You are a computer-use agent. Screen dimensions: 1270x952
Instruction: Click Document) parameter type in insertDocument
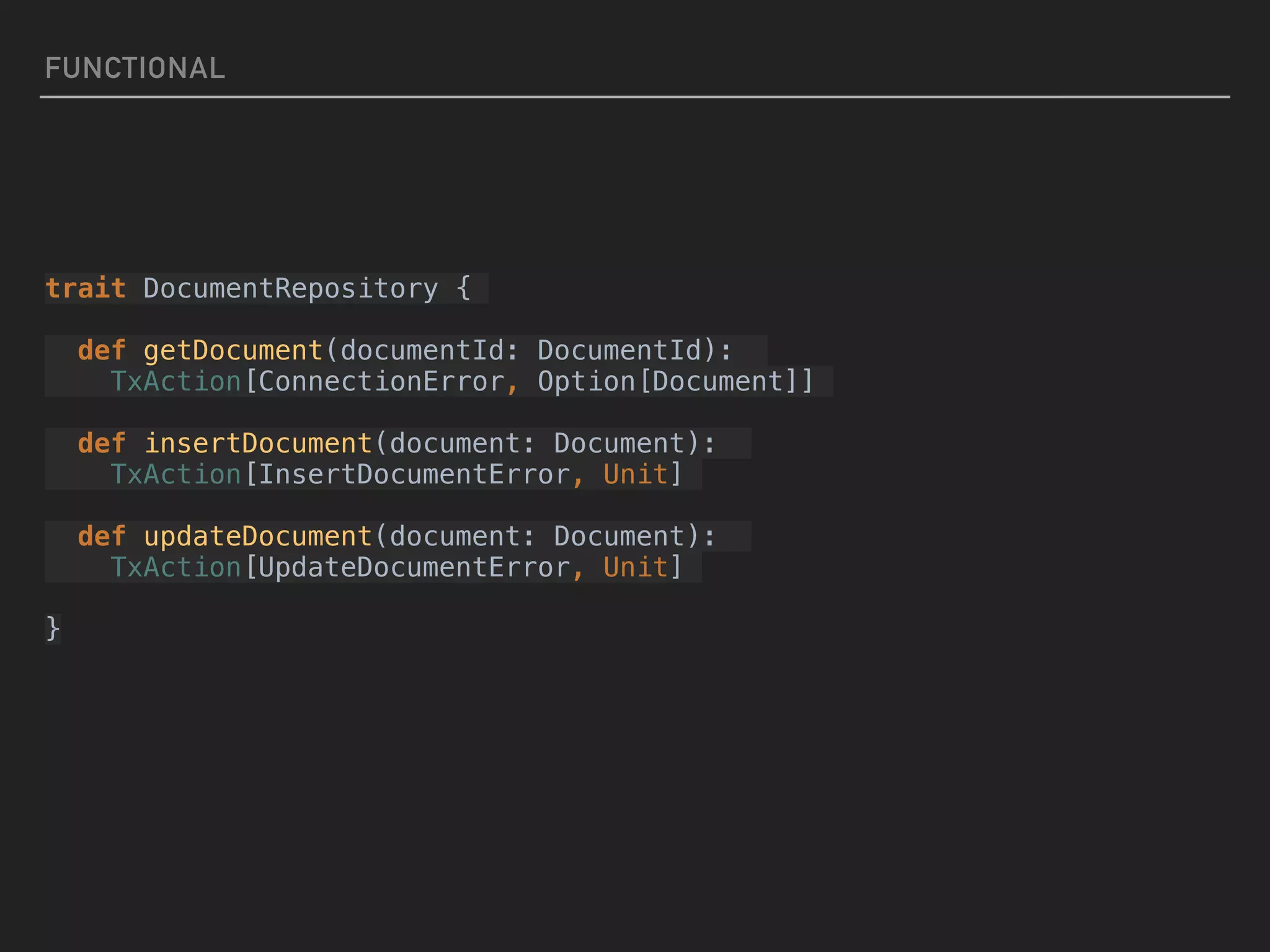627,444
